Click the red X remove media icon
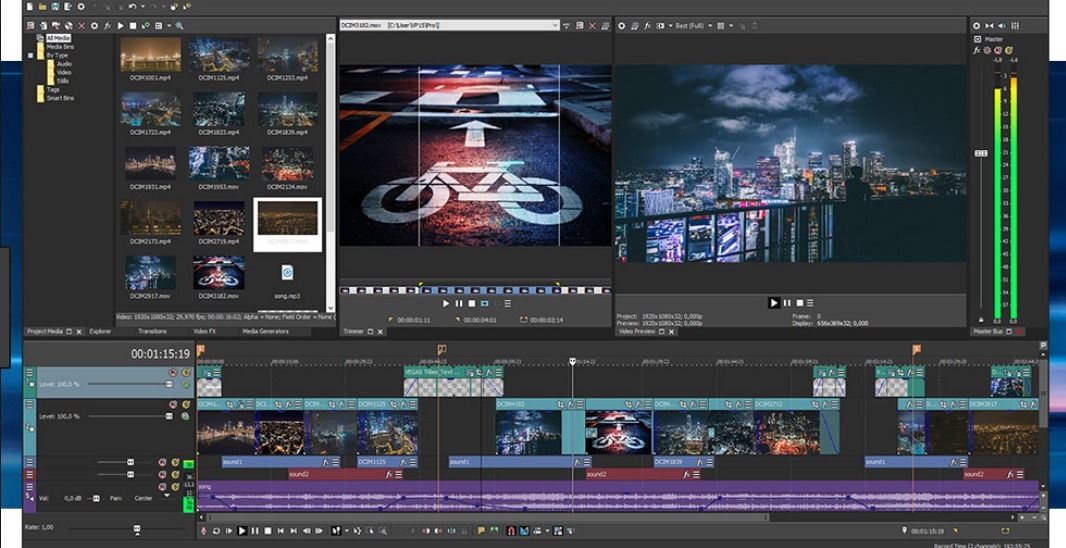 (x=81, y=25)
